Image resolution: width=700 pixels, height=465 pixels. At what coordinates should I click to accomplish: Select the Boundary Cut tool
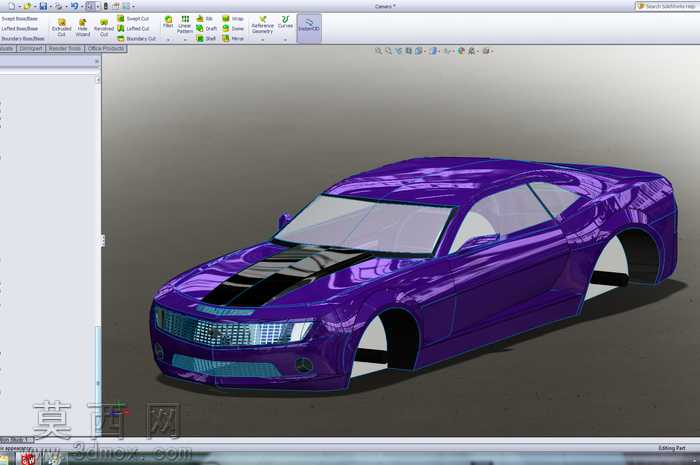click(137, 39)
